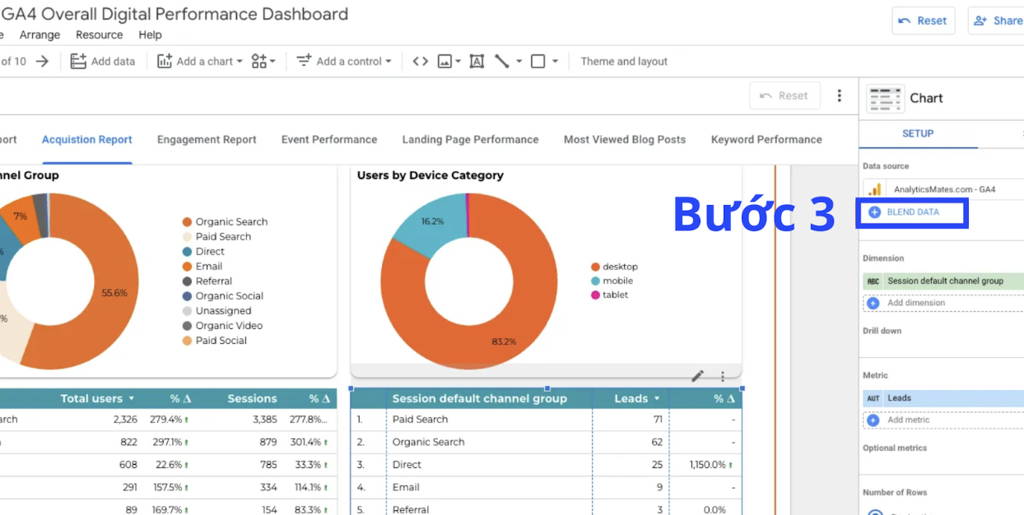Screen dimensions: 1024x515
Task: Click pencil edit icon below device chart
Action: 697,376
